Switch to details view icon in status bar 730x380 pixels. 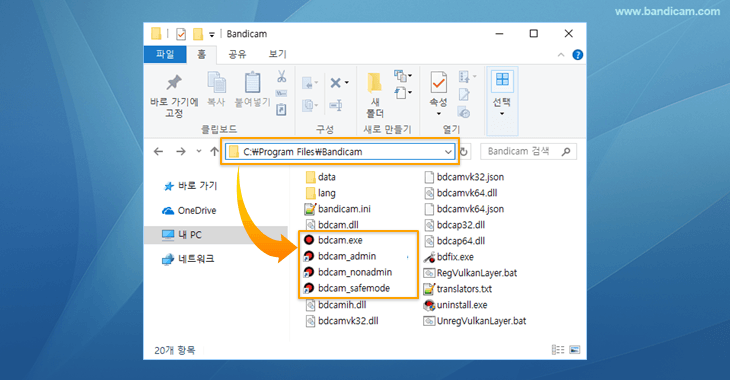(558, 349)
